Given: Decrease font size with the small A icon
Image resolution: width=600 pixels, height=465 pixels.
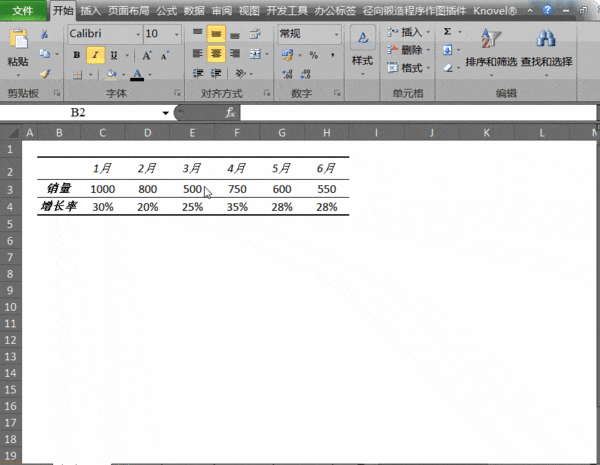Looking at the screenshot, I should click(x=165, y=56).
